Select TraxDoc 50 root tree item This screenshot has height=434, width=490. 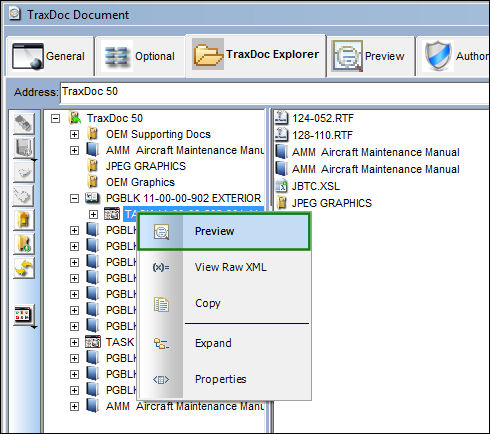[115, 118]
